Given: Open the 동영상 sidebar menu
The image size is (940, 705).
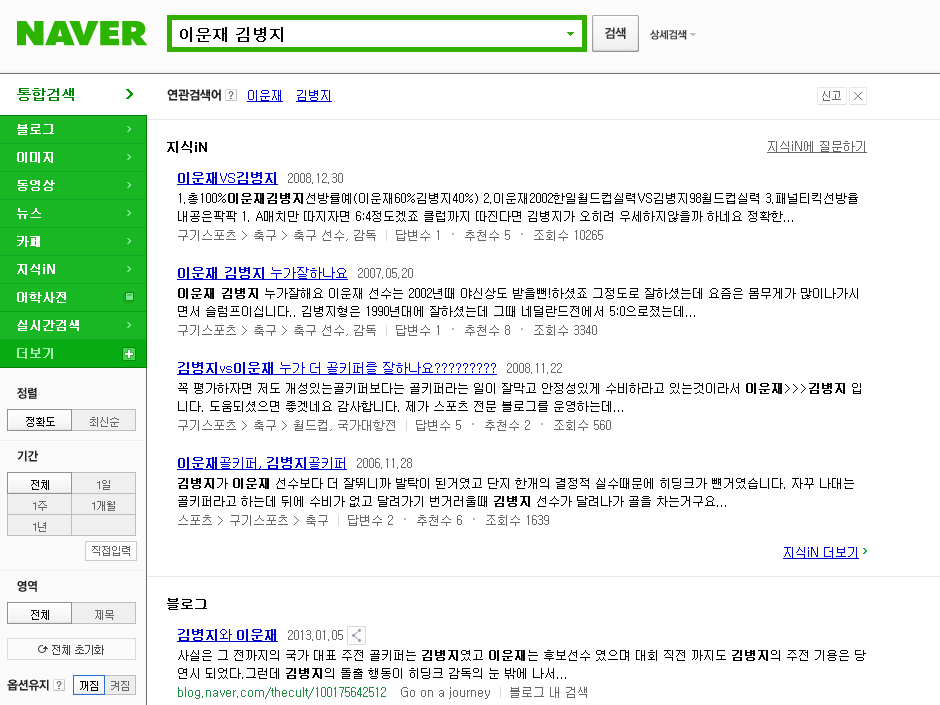Looking at the screenshot, I should [x=73, y=185].
